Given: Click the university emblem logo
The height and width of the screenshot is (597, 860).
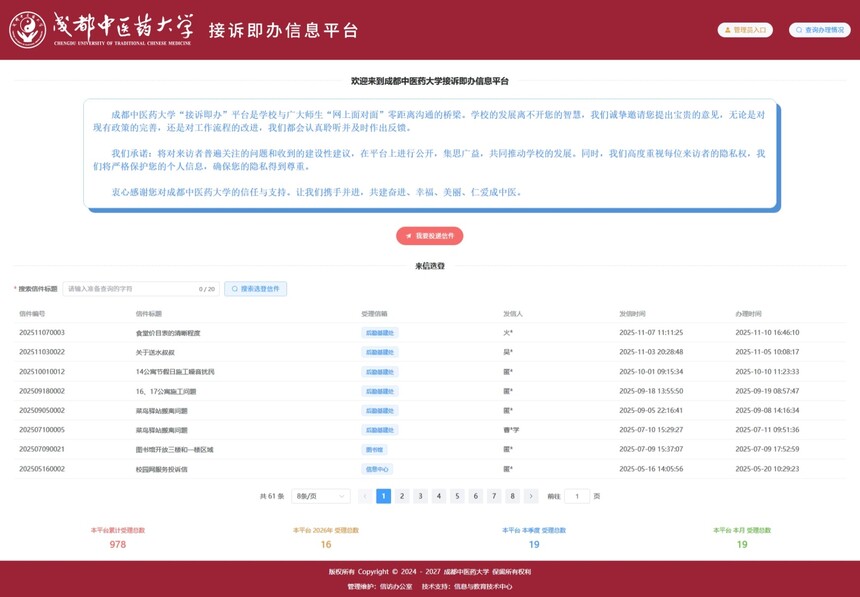Looking at the screenshot, I should 27,30.
